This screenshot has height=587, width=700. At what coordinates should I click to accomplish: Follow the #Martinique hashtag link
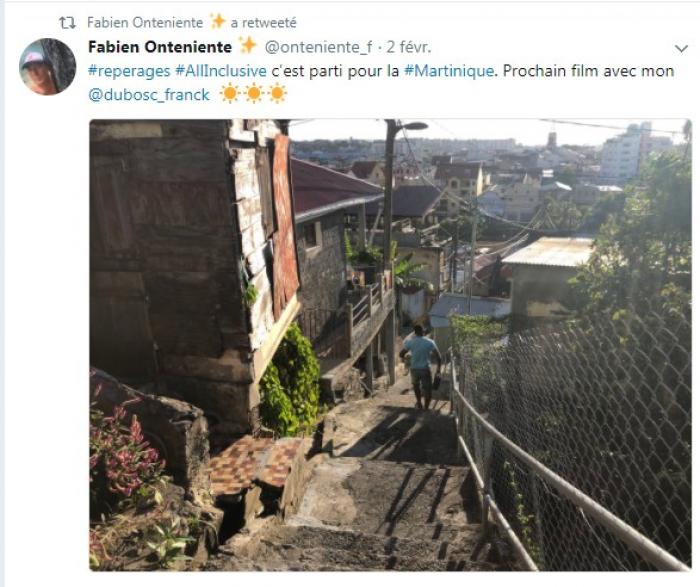pyautogui.click(x=449, y=71)
